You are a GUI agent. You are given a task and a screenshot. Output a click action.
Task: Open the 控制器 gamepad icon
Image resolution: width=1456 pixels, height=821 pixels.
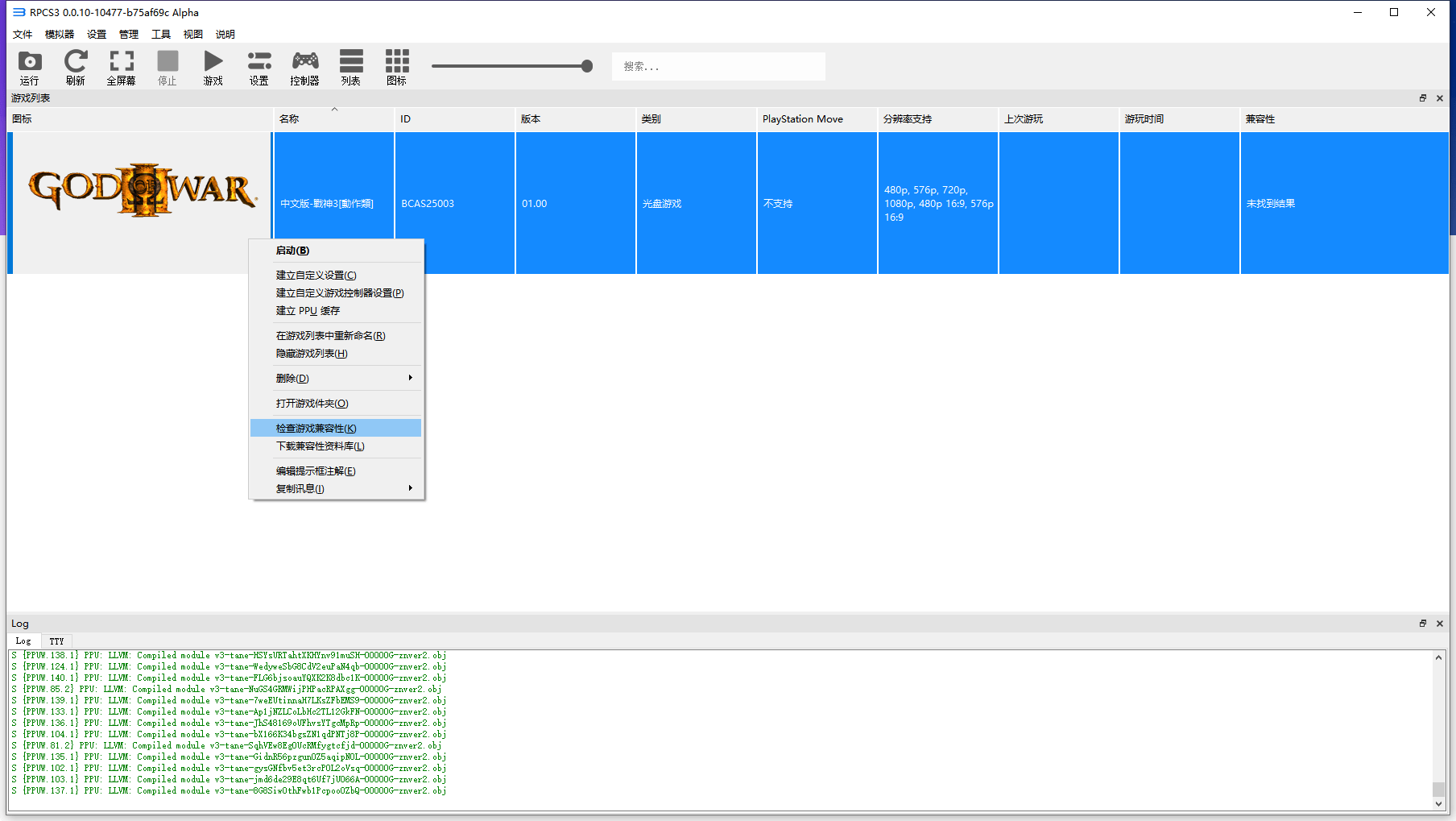[x=305, y=61]
